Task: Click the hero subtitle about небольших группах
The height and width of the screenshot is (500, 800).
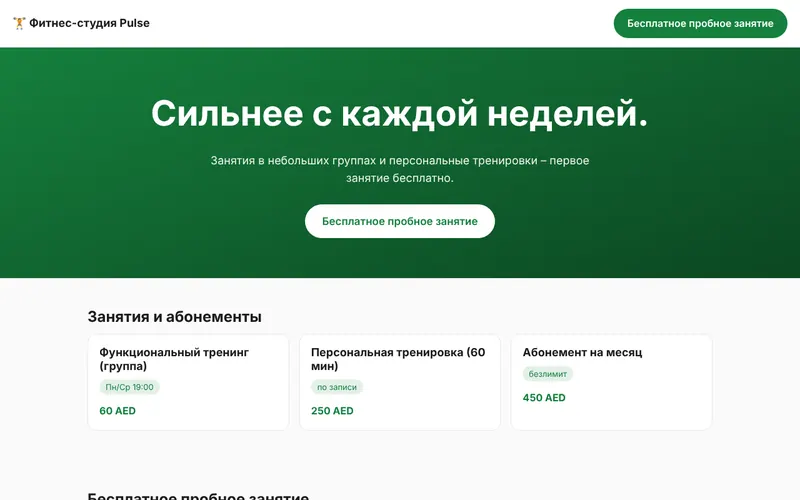Action: pyautogui.click(x=399, y=169)
